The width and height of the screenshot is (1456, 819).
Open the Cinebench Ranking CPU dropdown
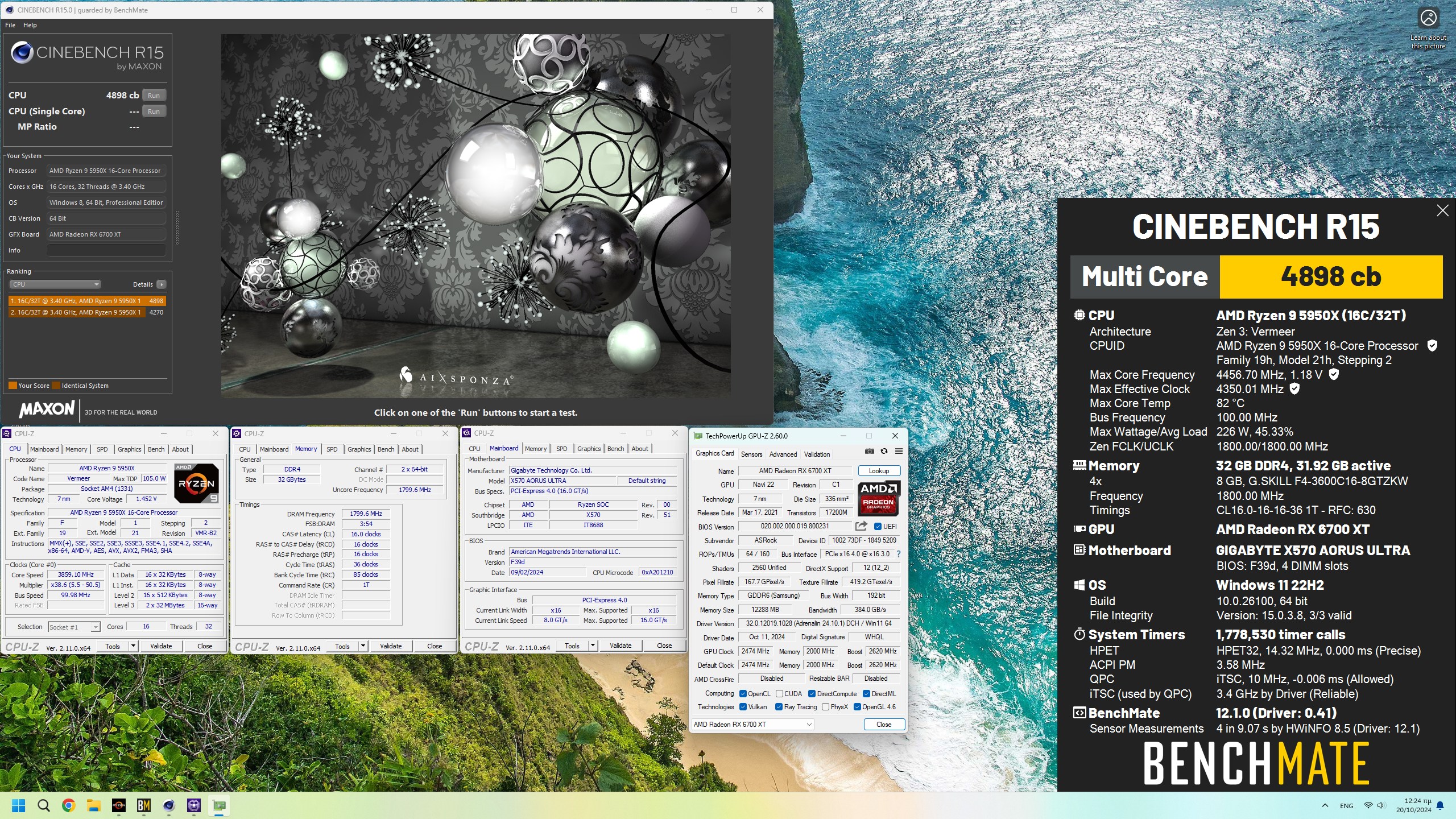point(55,284)
